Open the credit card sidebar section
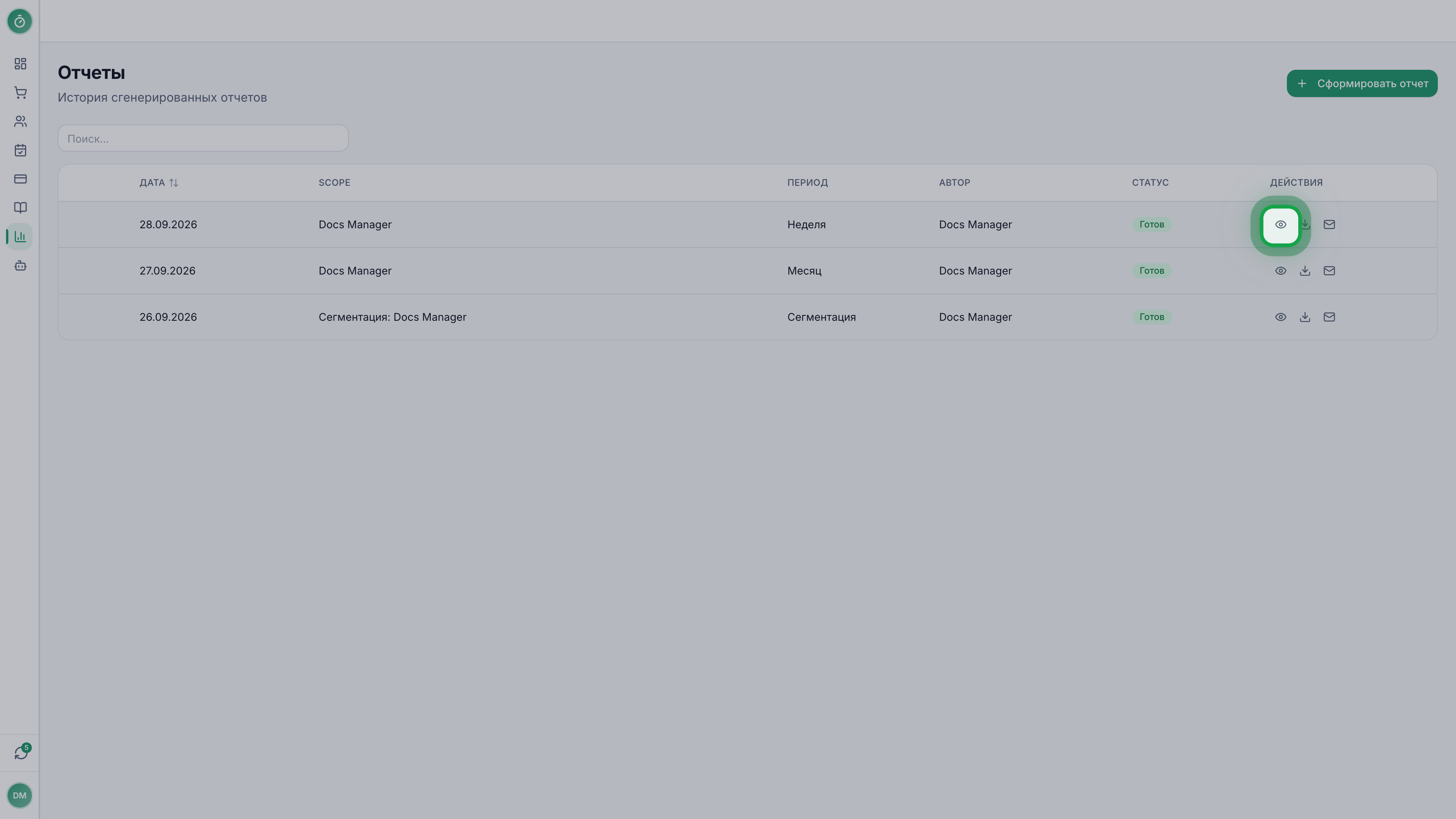Screen dimensions: 1456x819 click(x=20, y=179)
